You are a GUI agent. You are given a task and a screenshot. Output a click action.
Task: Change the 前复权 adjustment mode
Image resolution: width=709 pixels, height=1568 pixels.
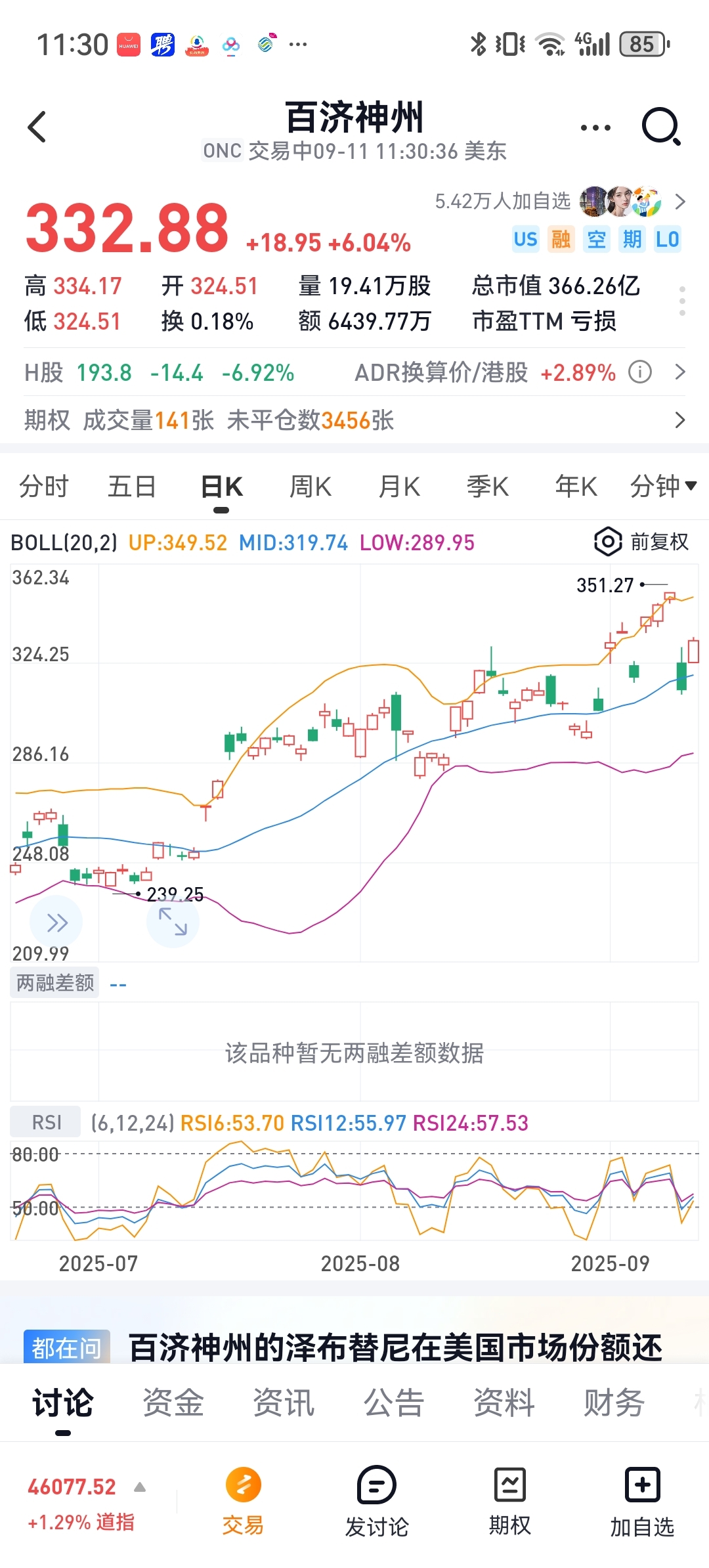(659, 542)
